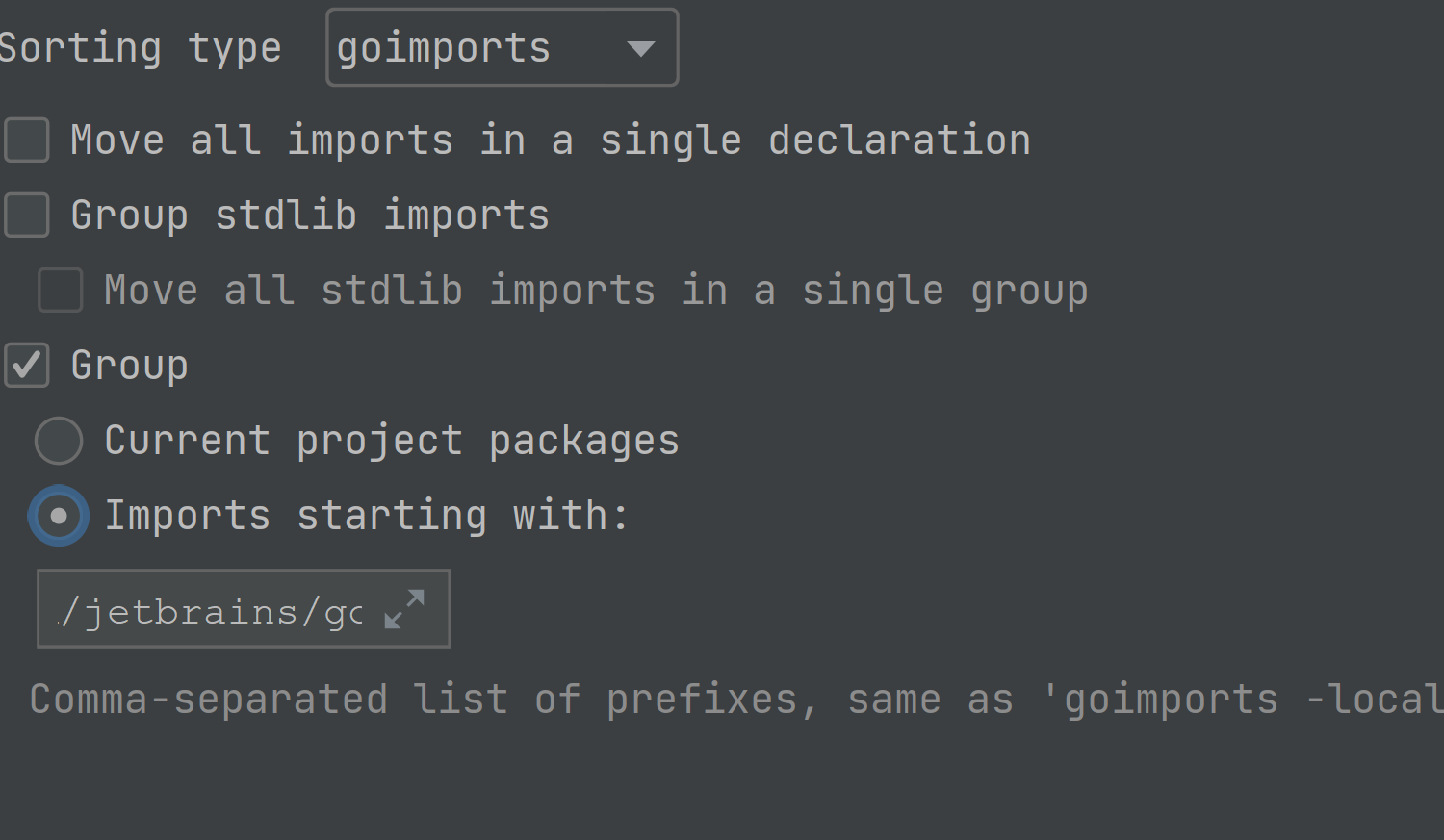
Task: Select the Current project packages radio button
Action: click(59, 441)
